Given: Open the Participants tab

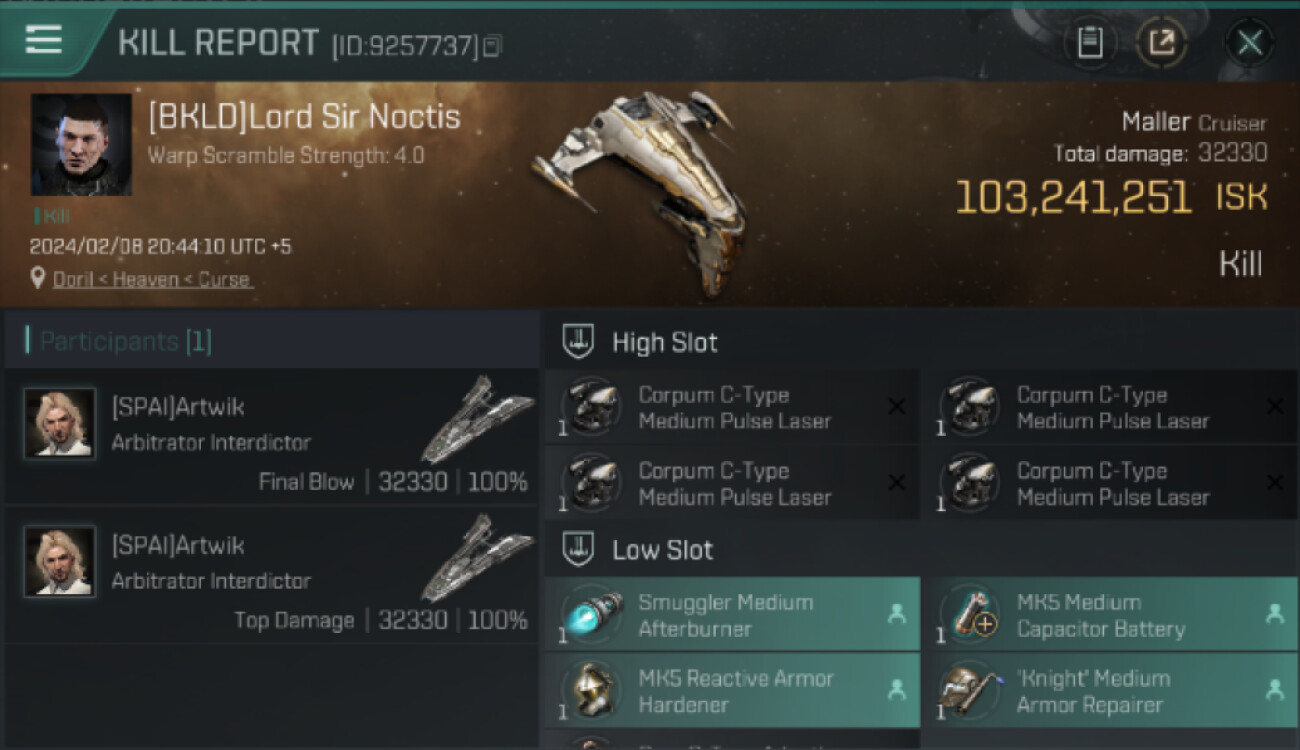Looking at the screenshot, I should coord(125,342).
